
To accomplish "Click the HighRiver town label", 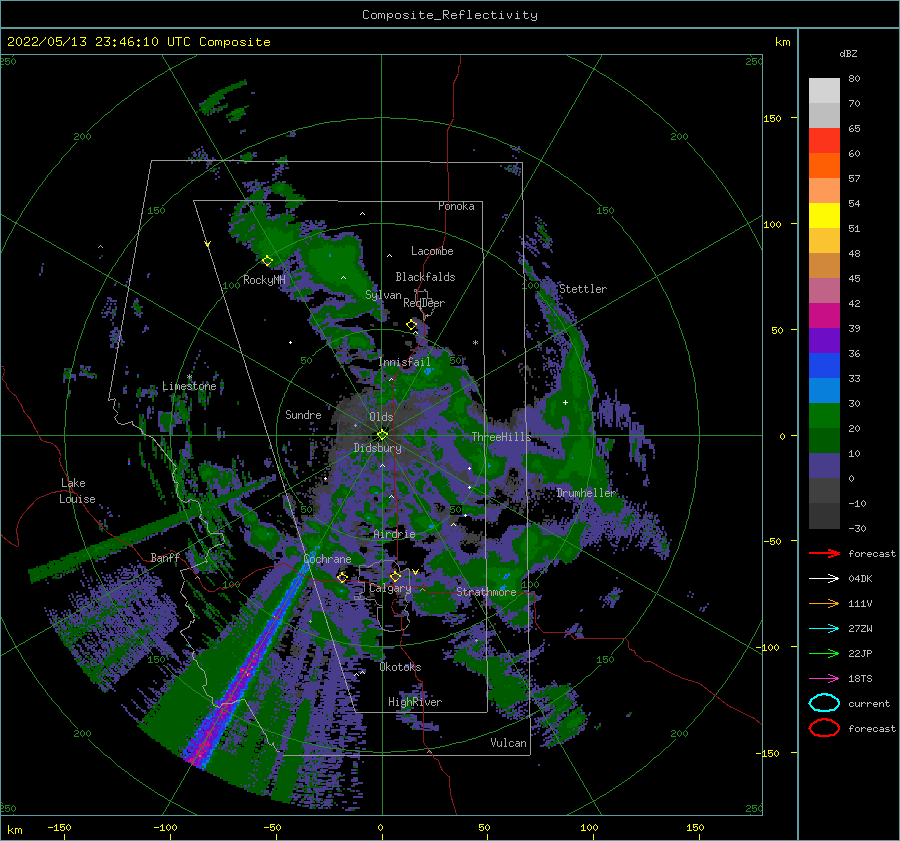I will pyautogui.click(x=415, y=702).
